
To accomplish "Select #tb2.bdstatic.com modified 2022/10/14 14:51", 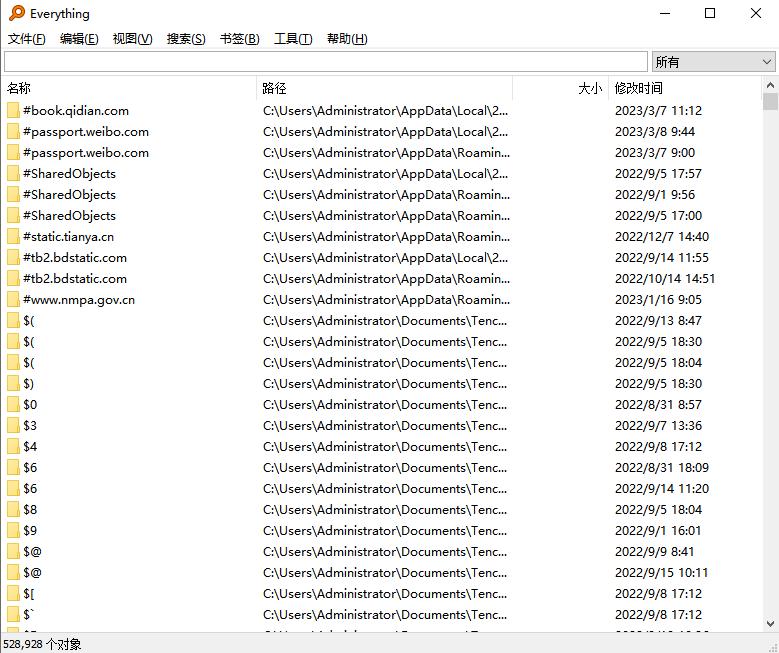I will tap(75, 279).
